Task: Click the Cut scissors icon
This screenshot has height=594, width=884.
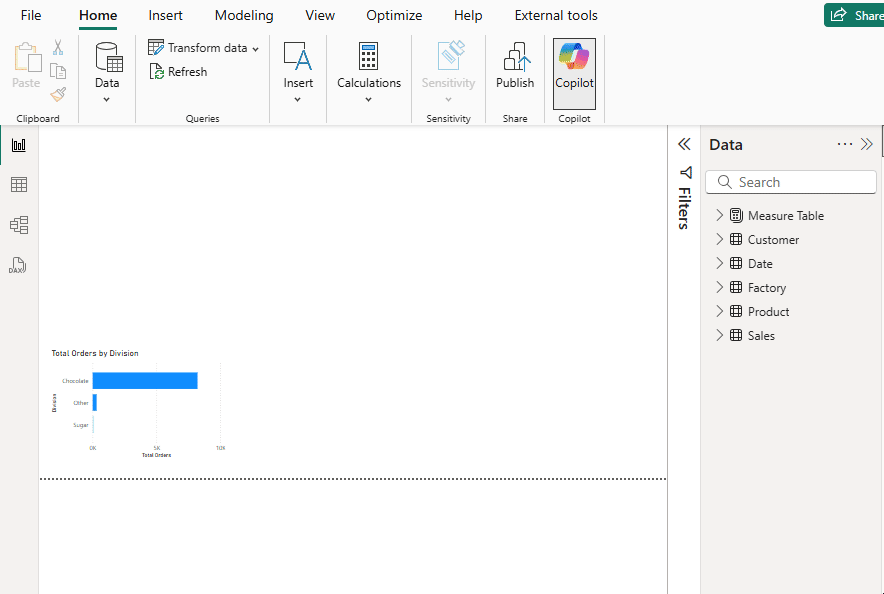Action: [58, 47]
